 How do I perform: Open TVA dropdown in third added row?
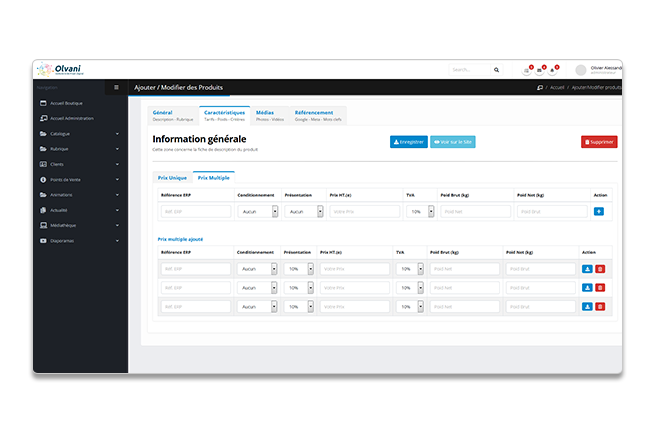[x=410, y=306]
